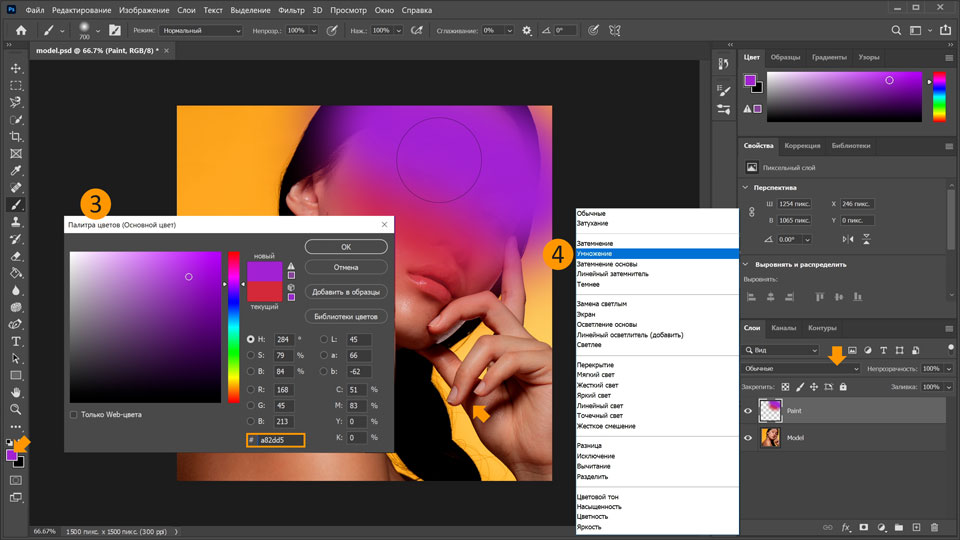Select the Paint Bucket tool
This screenshot has height=540, width=960.
pyautogui.click(x=16, y=273)
